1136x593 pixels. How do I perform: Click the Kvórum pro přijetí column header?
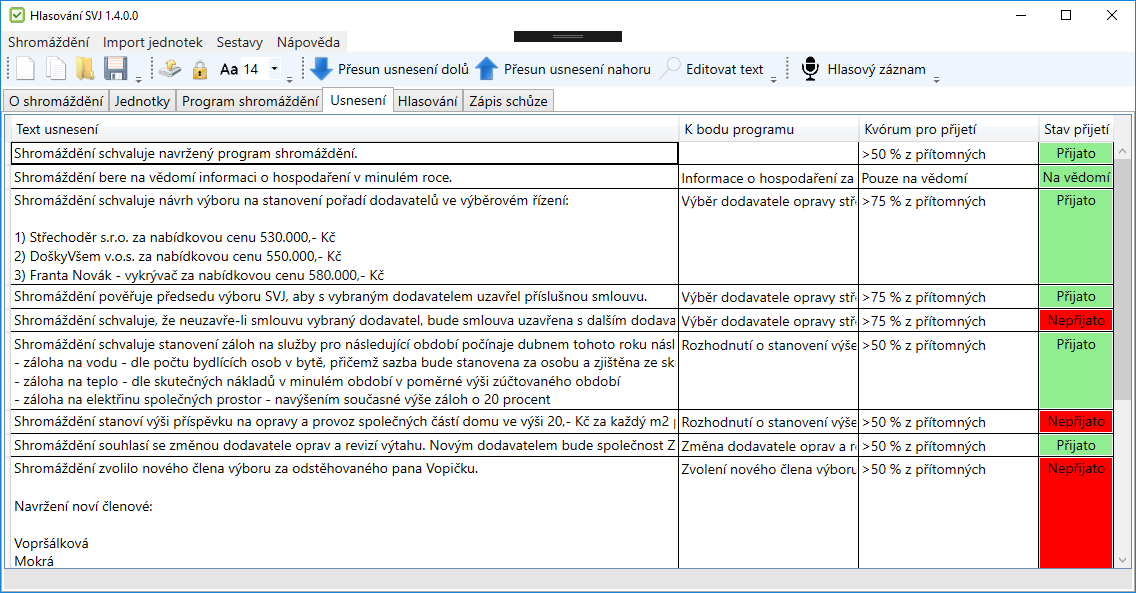tap(948, 130)
